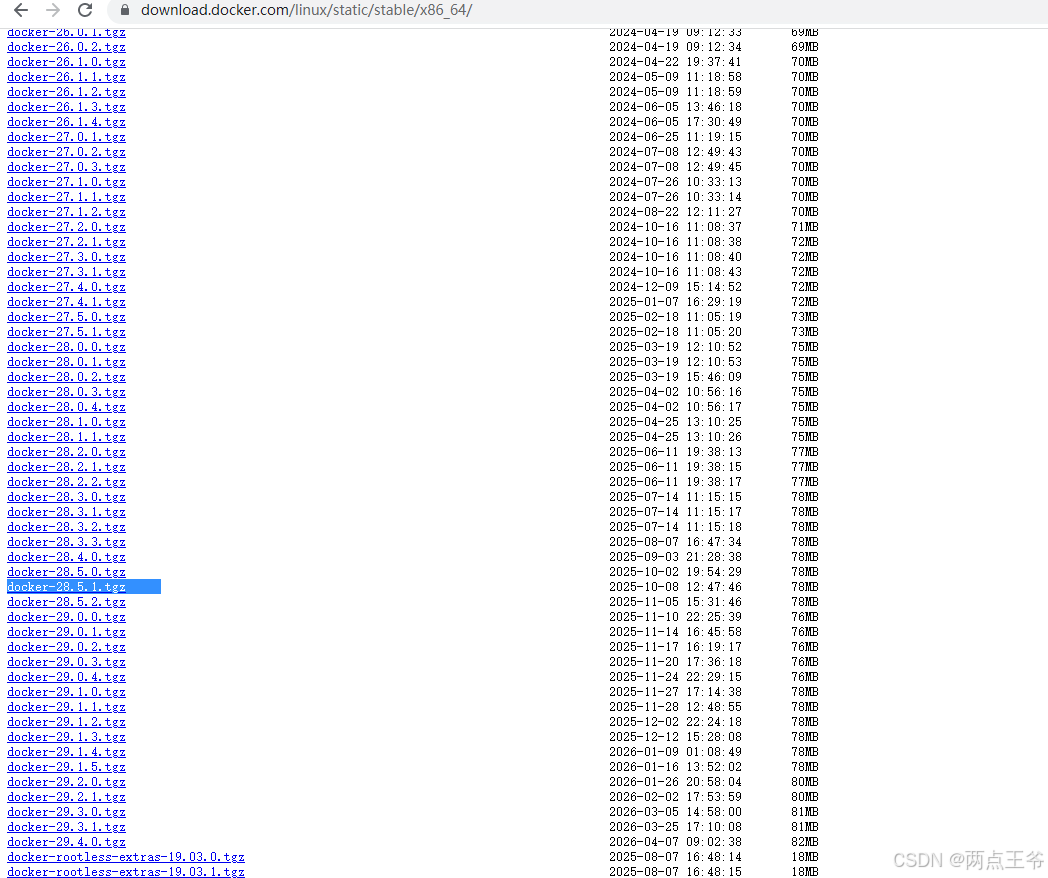Open the docker-29.0.0.tgz link

66,617
